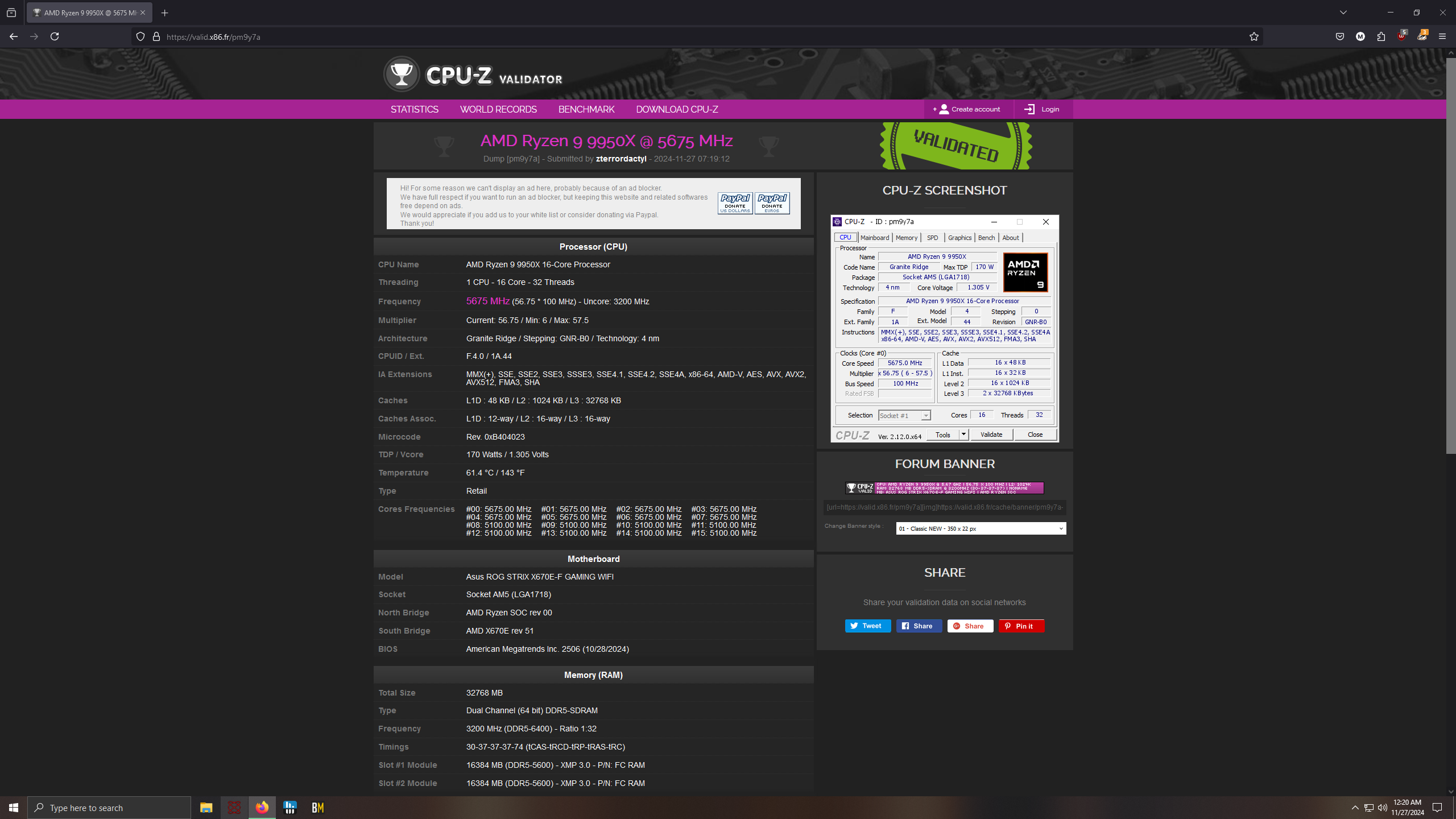Open the zterrordactyl submitter profile link
The image size is (1456, 819).
621,159
